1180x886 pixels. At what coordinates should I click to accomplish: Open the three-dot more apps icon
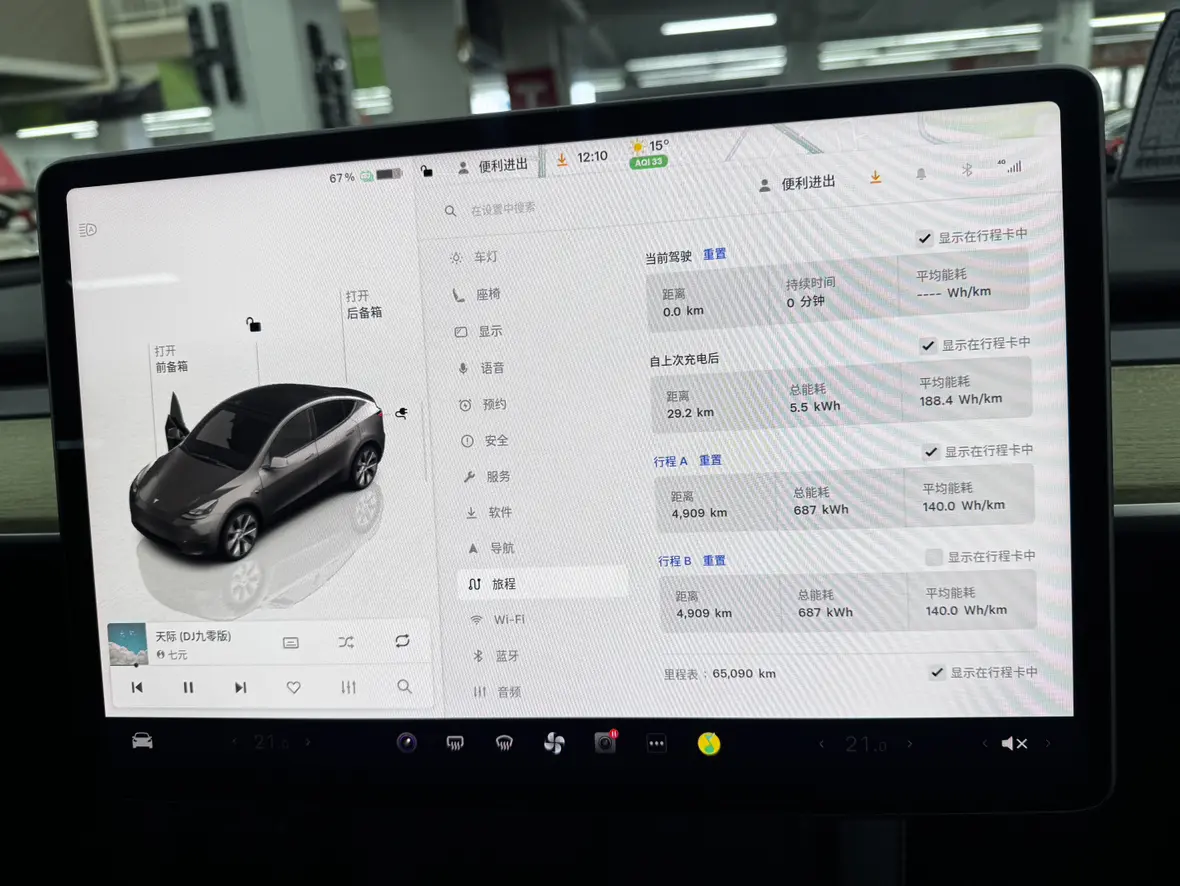click(656, 744)
